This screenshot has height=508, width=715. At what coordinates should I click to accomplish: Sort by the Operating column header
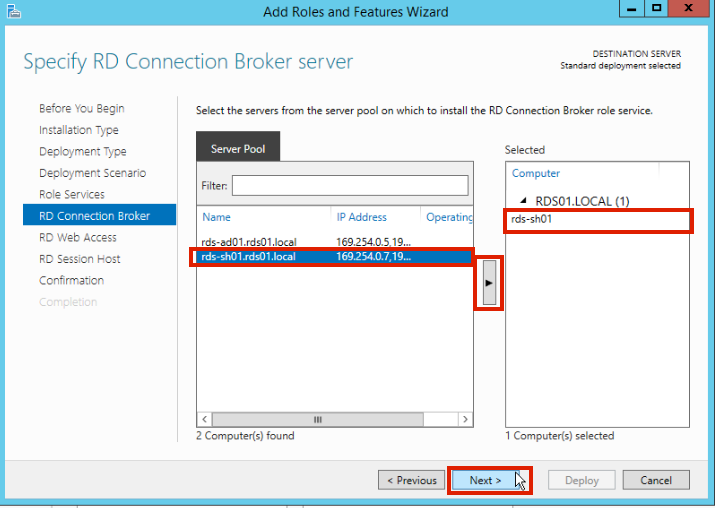(449, 217)
